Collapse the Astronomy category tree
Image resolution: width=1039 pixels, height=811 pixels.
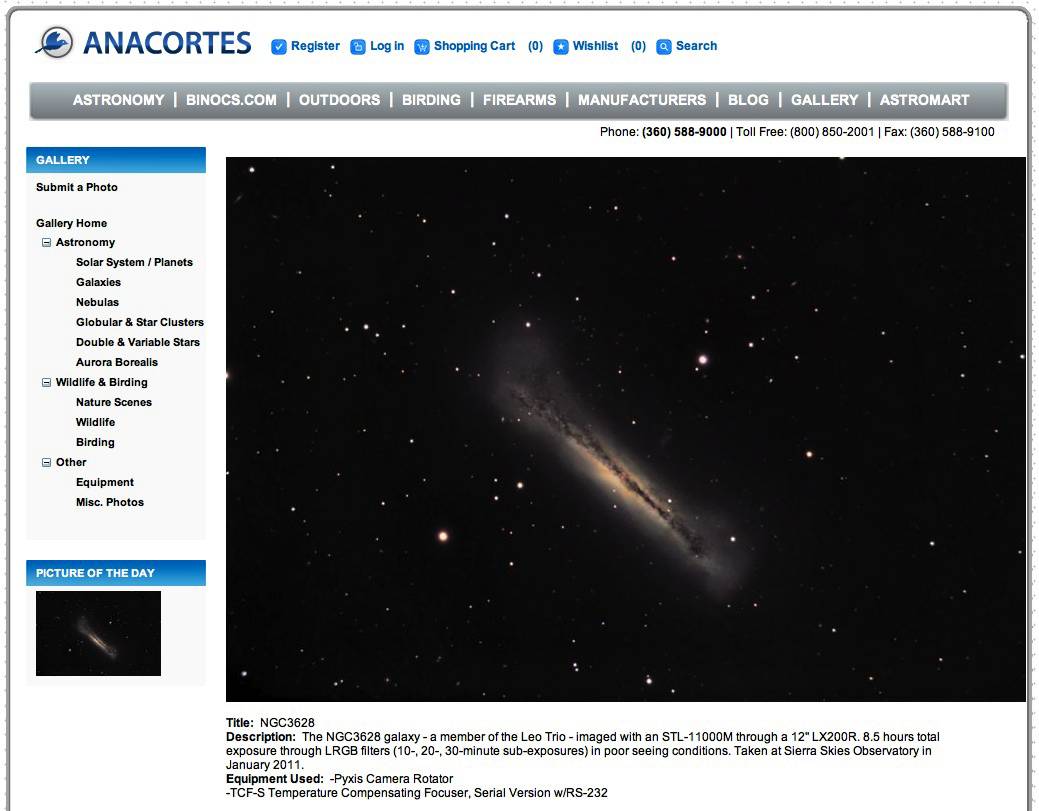pyautogui.click(x=46, y=242)
